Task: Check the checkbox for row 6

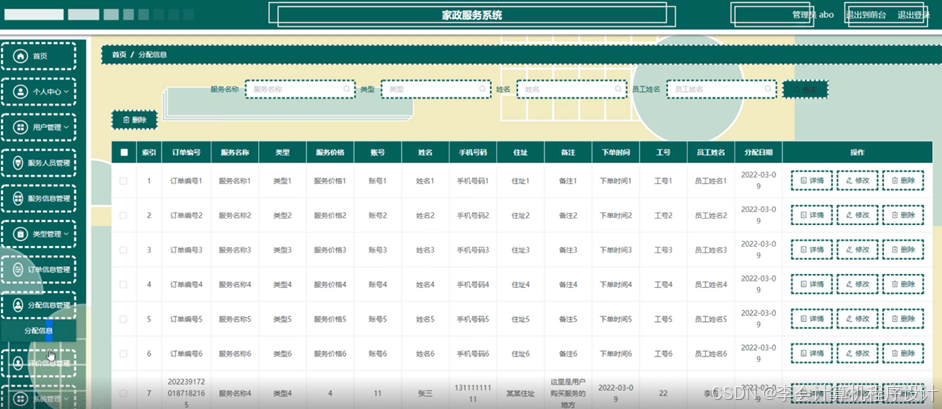Action: click(123, 354)
